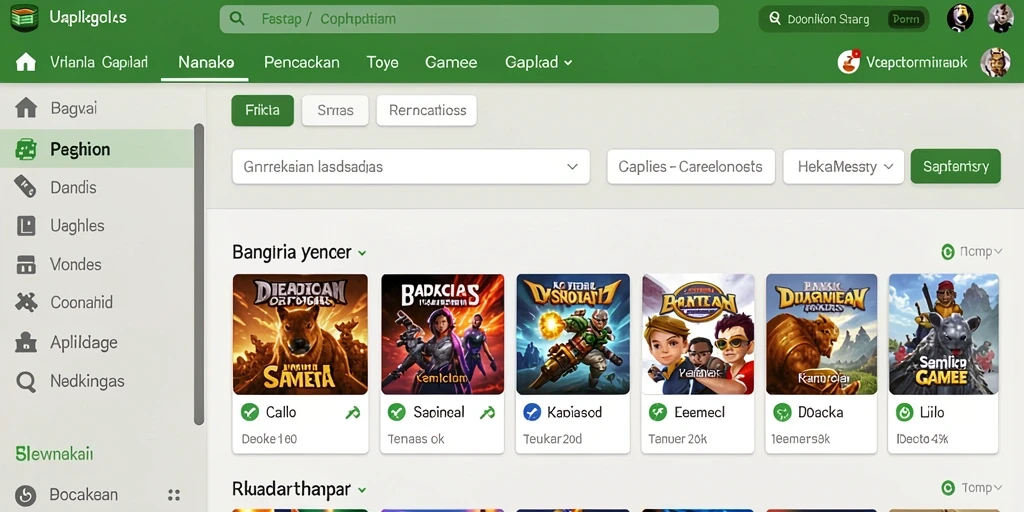
Task: Click the green Sapfemsry button
Action: pyautogui.click(x=955, y=167)
